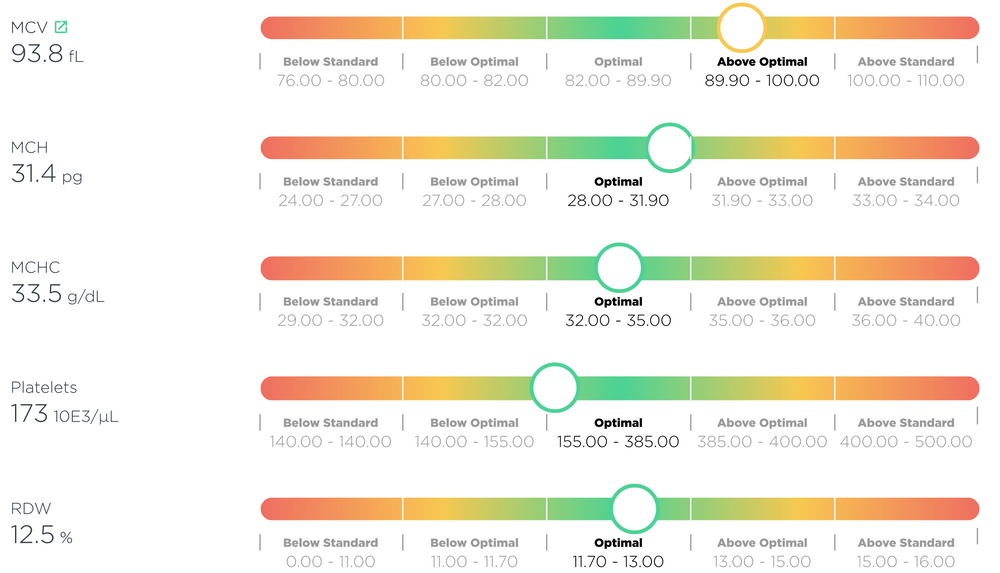1000x573 pixels.
Task: Click the RDW slider marker circle
Action: point(633,508)
